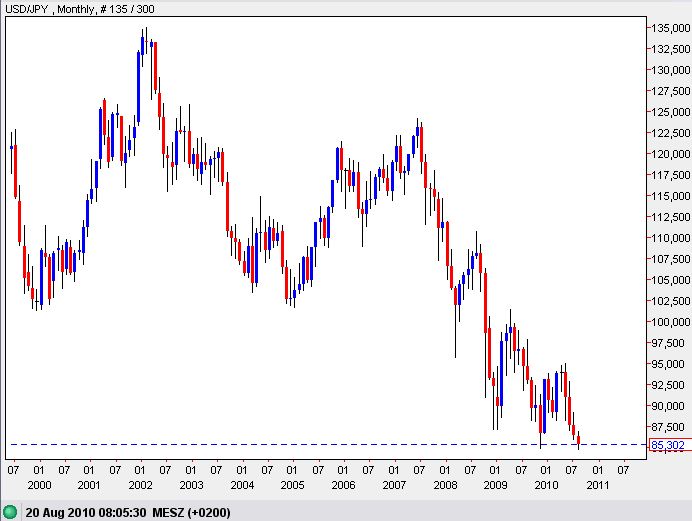Click the green connection status indicator
The height and width of the screenshot is (521, 692).
click(x=10, y=512)
